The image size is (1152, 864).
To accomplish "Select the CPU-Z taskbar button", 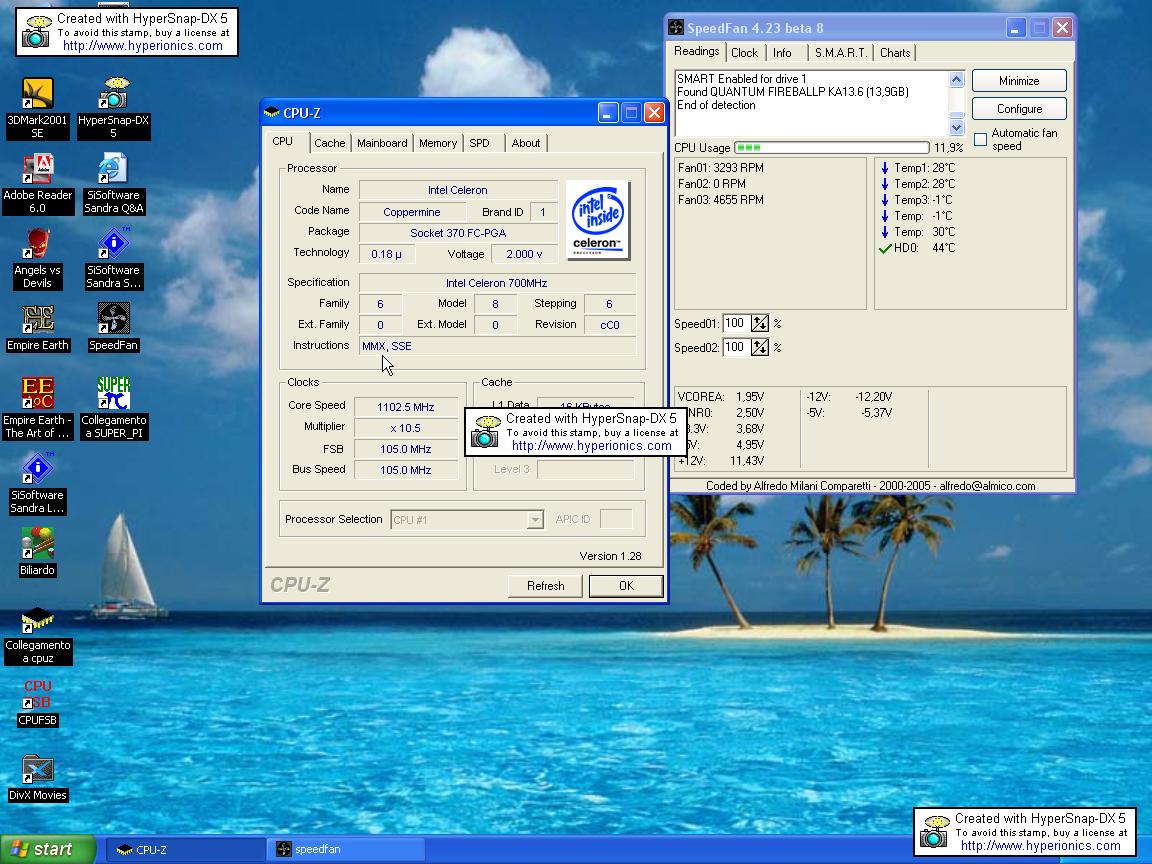I will coord(185,849).
